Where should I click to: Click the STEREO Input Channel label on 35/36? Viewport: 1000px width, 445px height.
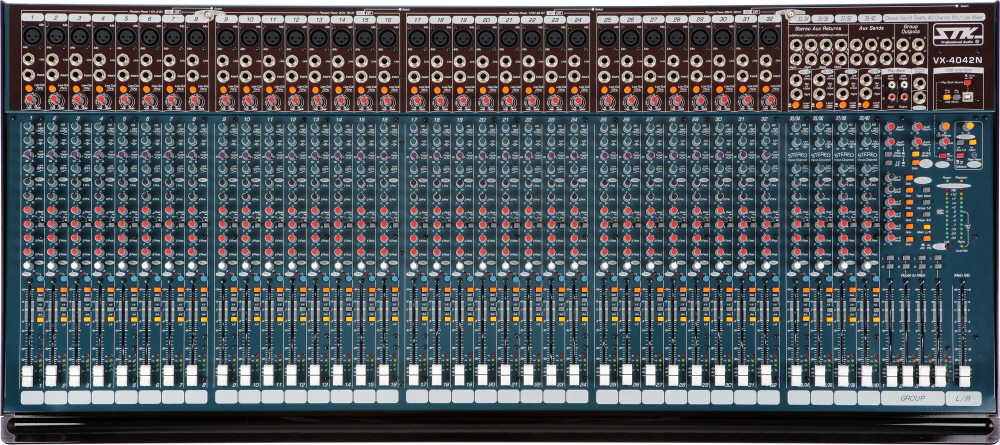pos(822,157)
